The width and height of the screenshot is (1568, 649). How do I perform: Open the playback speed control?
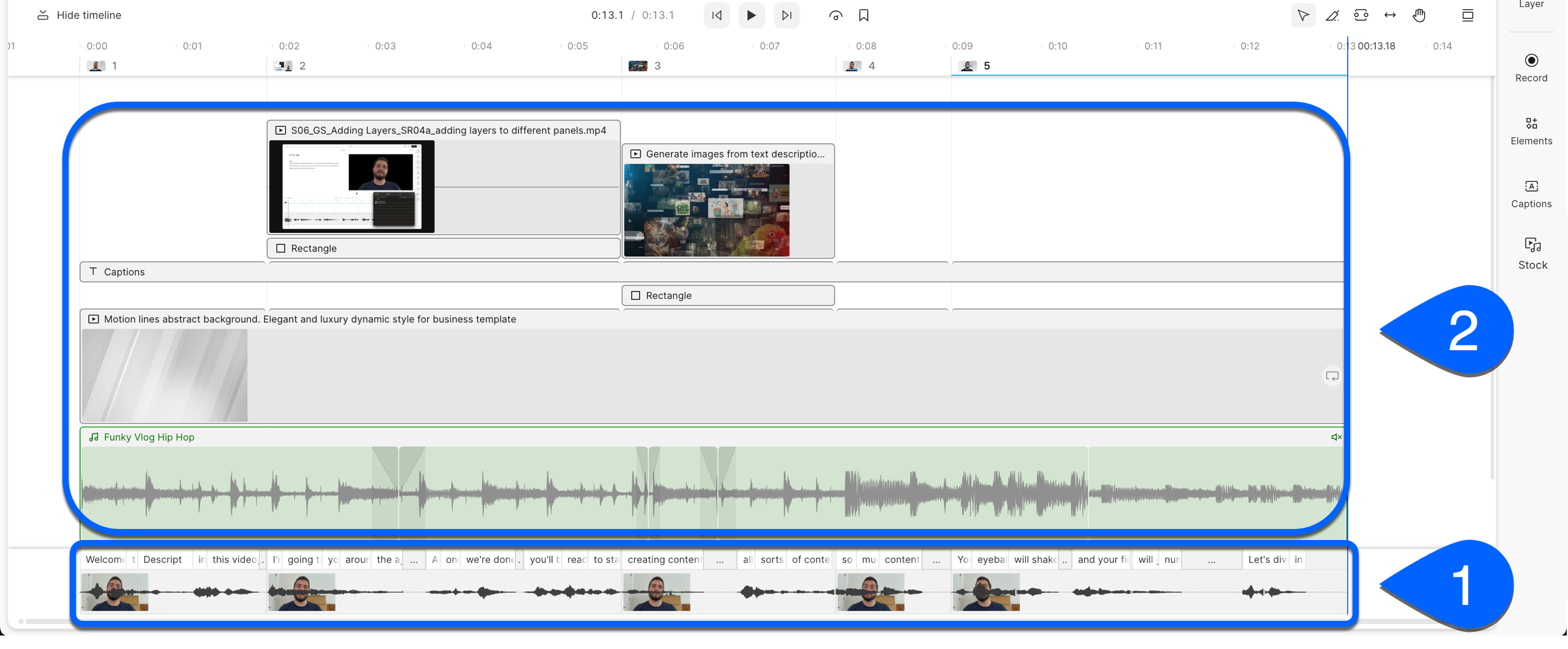click(x=835, y=15)
